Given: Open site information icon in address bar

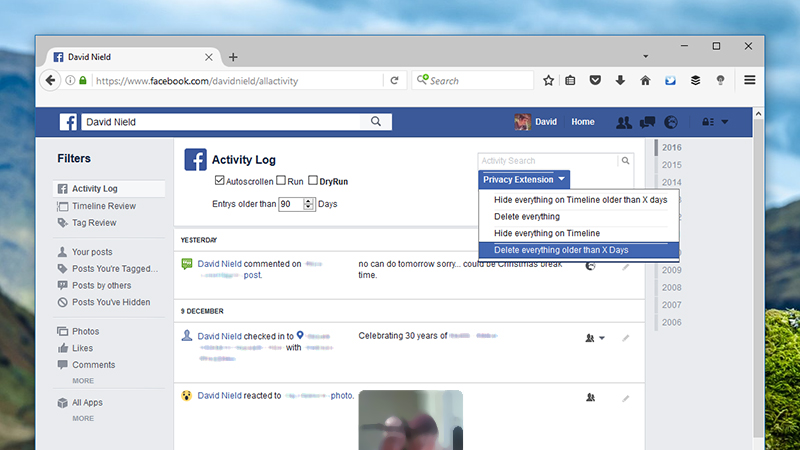Looking at the screenshot, I should click(70, 80).
